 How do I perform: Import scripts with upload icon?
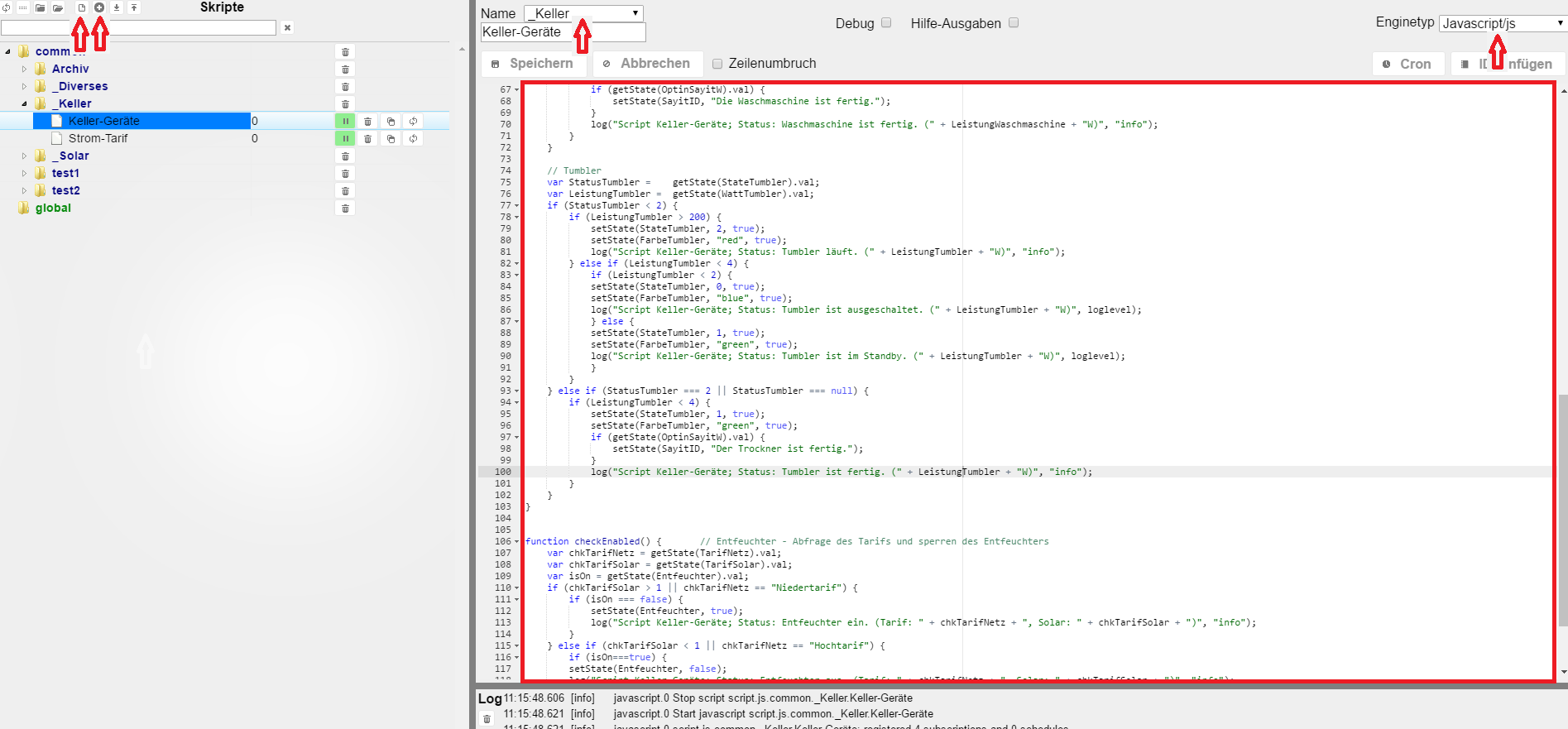pyautogui.click(x=134, y=7)
